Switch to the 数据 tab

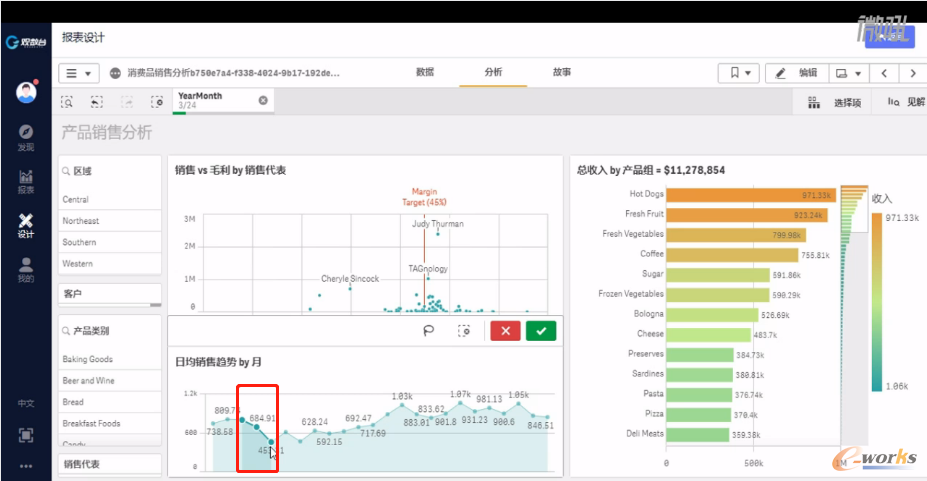coord(425,73)
